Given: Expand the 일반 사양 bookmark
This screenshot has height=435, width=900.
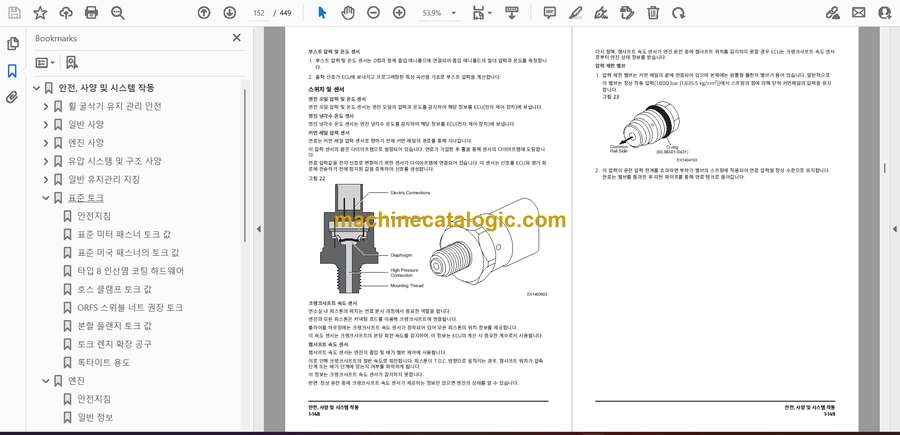Looking at the screenshot, I should coord(46,125).
